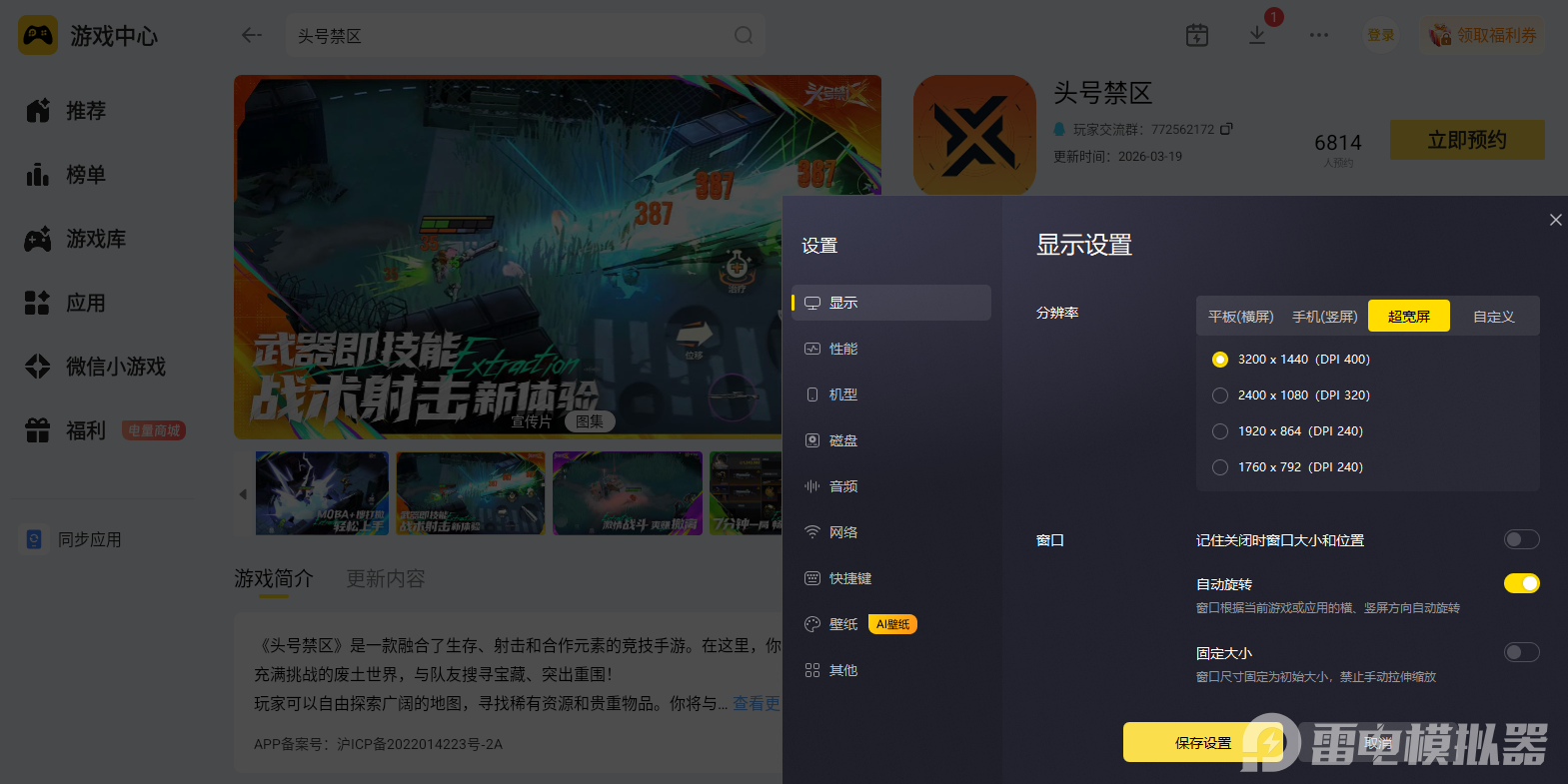Click the 游戏中心 gamepad logo

(38, 35)
